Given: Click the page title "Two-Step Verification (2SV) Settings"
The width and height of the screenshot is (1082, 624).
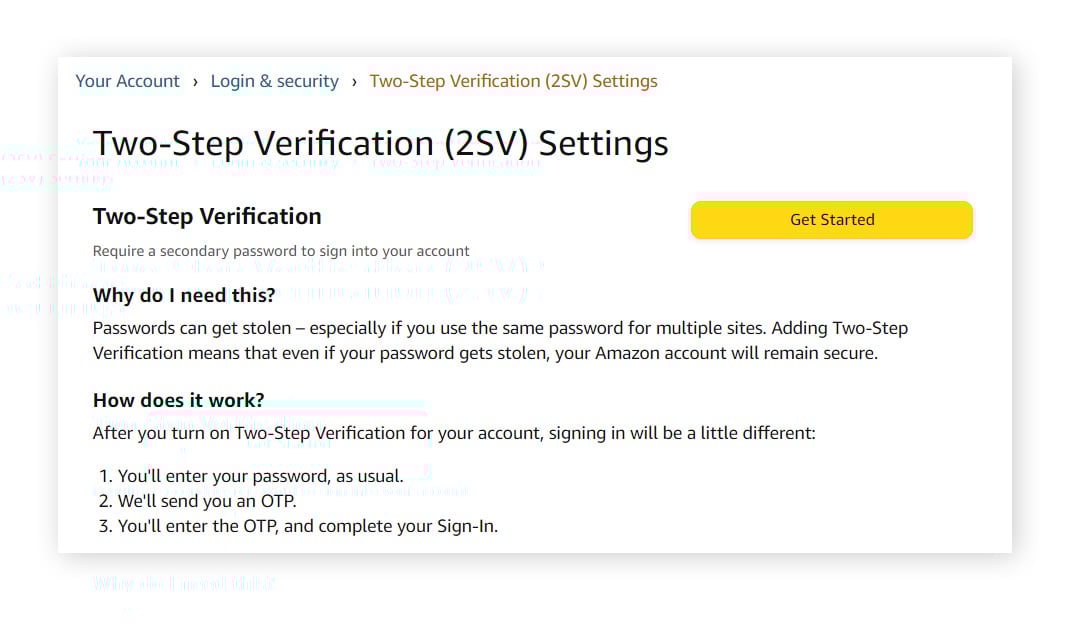Looking at the screenshot, I should (x=380, y=143).
